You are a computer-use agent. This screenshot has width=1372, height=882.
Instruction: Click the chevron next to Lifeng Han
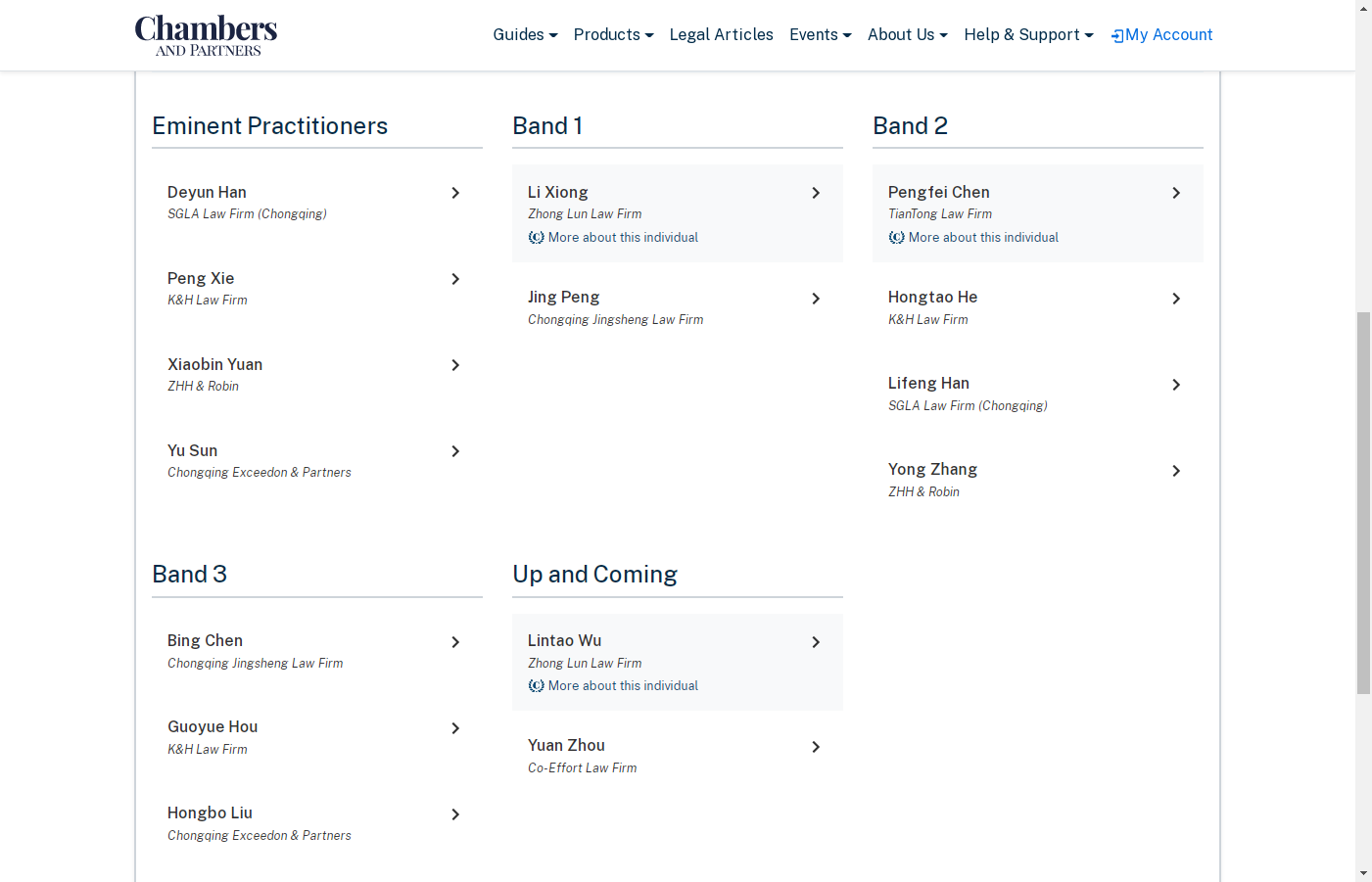[x=1176, y=385]
